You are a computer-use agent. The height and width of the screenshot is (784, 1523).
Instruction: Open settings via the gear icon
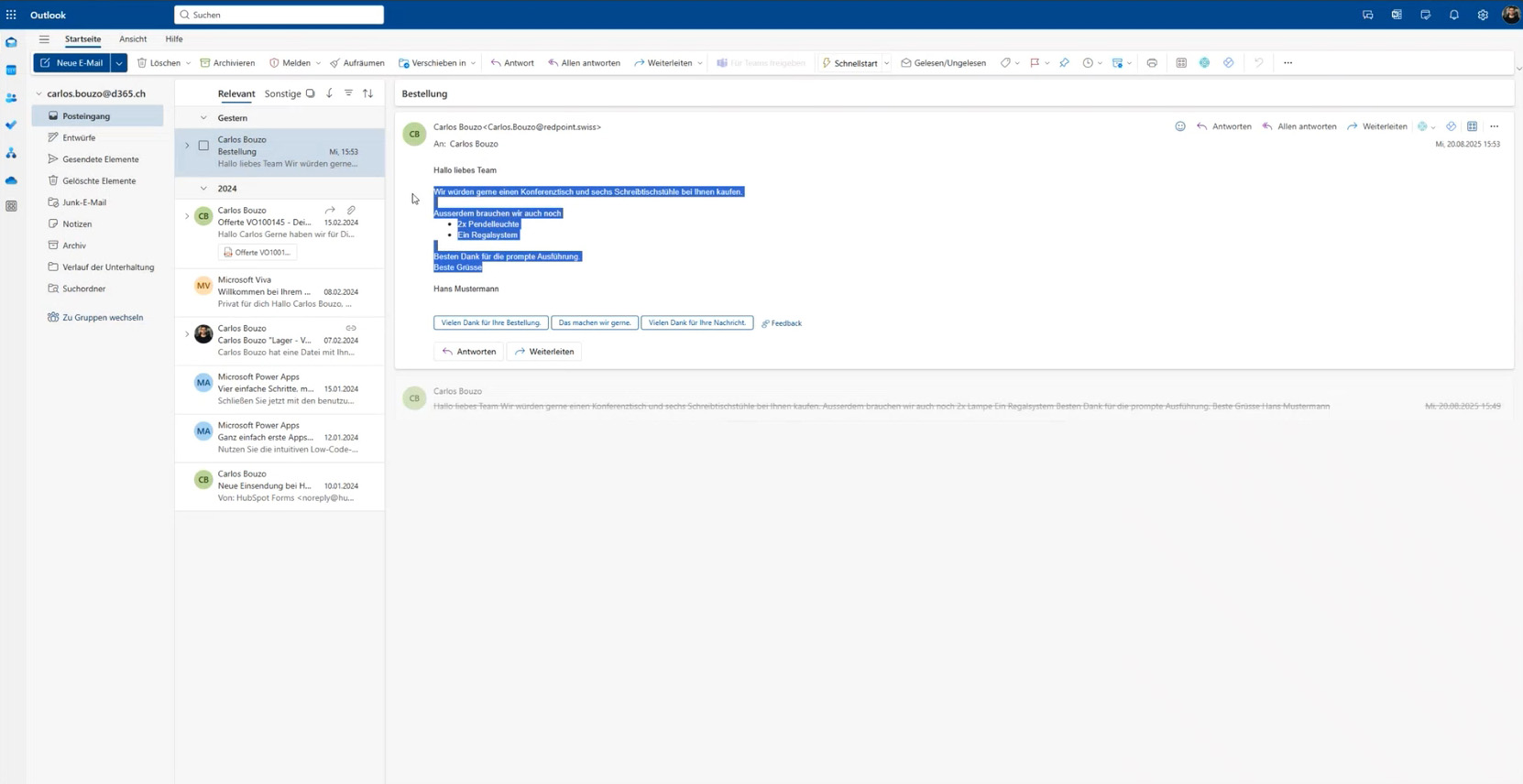coord(1483,15)
